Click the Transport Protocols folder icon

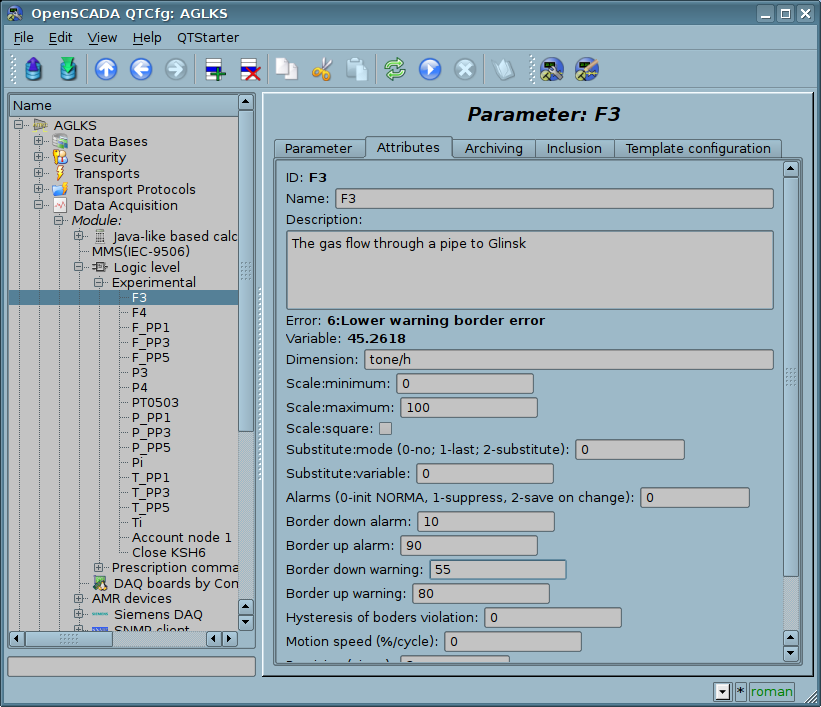60,189
